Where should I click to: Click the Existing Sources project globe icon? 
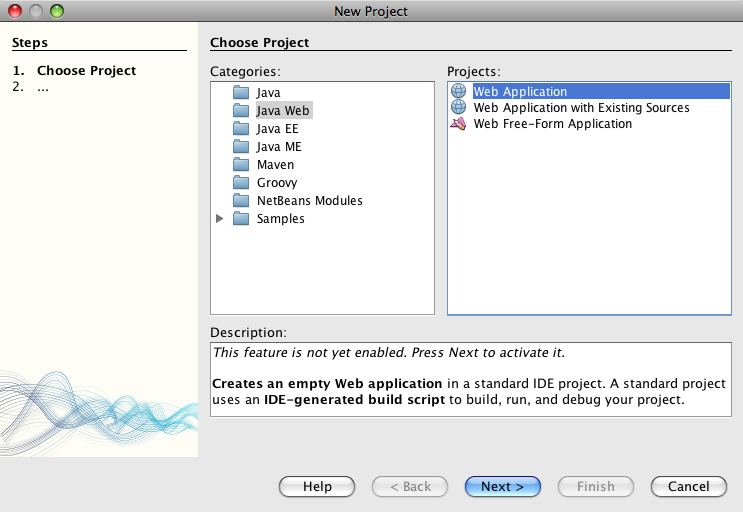(459, 108)
